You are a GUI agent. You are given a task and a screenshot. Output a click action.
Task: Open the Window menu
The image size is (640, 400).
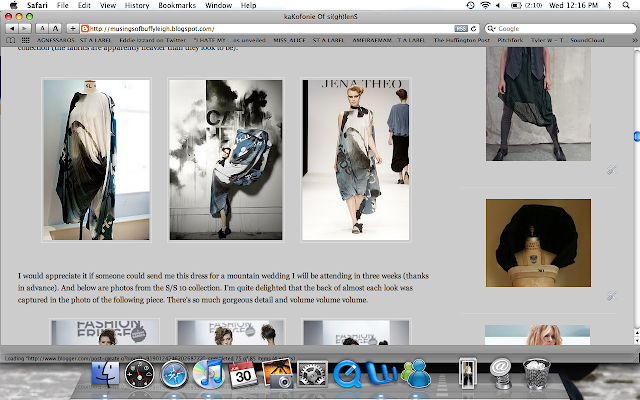tap(218, 5)
